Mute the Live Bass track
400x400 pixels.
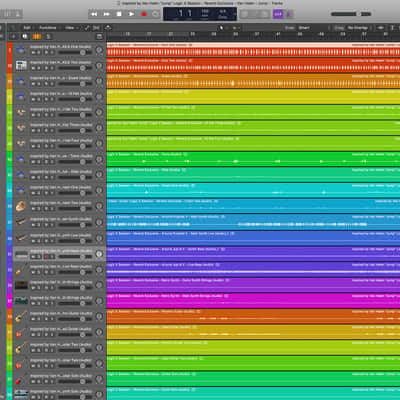coord(33,272)
